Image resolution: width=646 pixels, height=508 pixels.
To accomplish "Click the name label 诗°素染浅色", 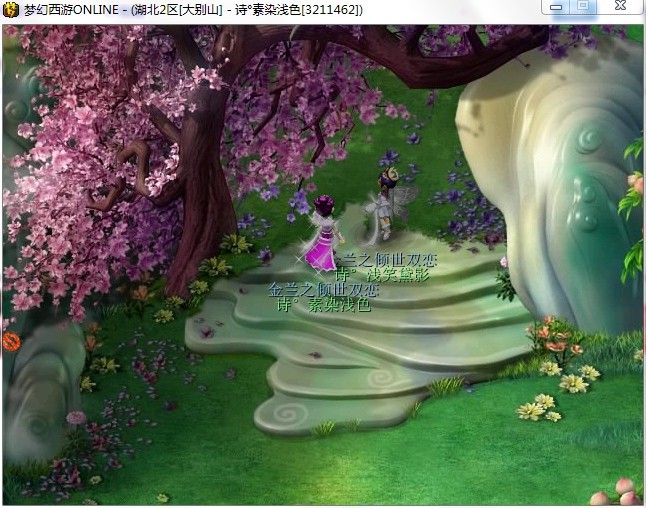I will [x=324, y=305].
